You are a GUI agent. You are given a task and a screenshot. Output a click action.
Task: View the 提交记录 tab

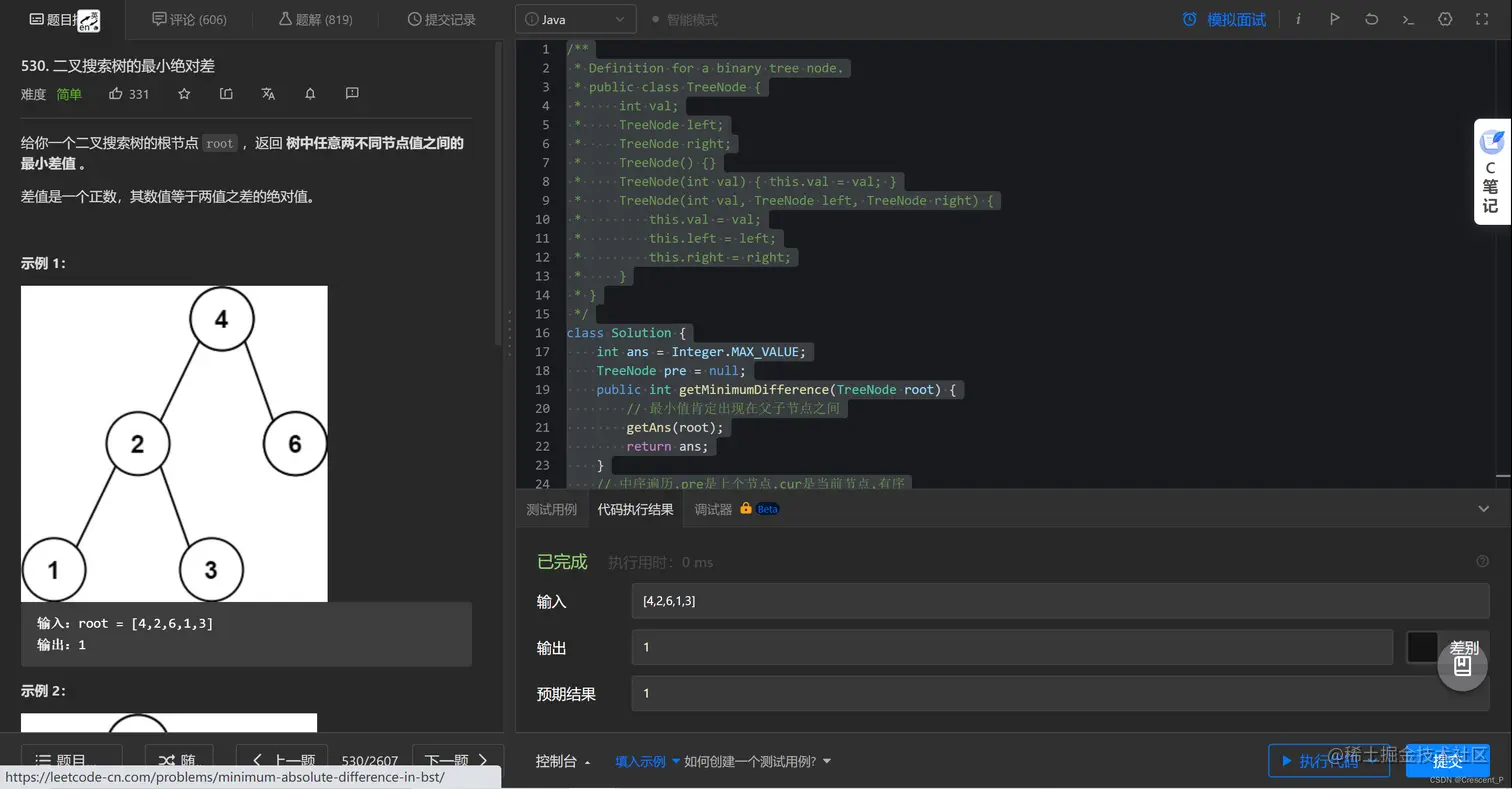[x=441, y=19]
